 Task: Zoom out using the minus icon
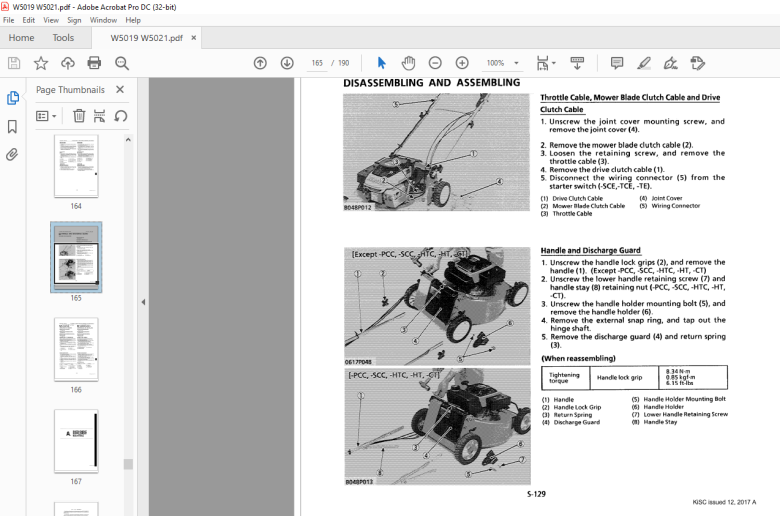pyautogui.click(x=435, y=63)
